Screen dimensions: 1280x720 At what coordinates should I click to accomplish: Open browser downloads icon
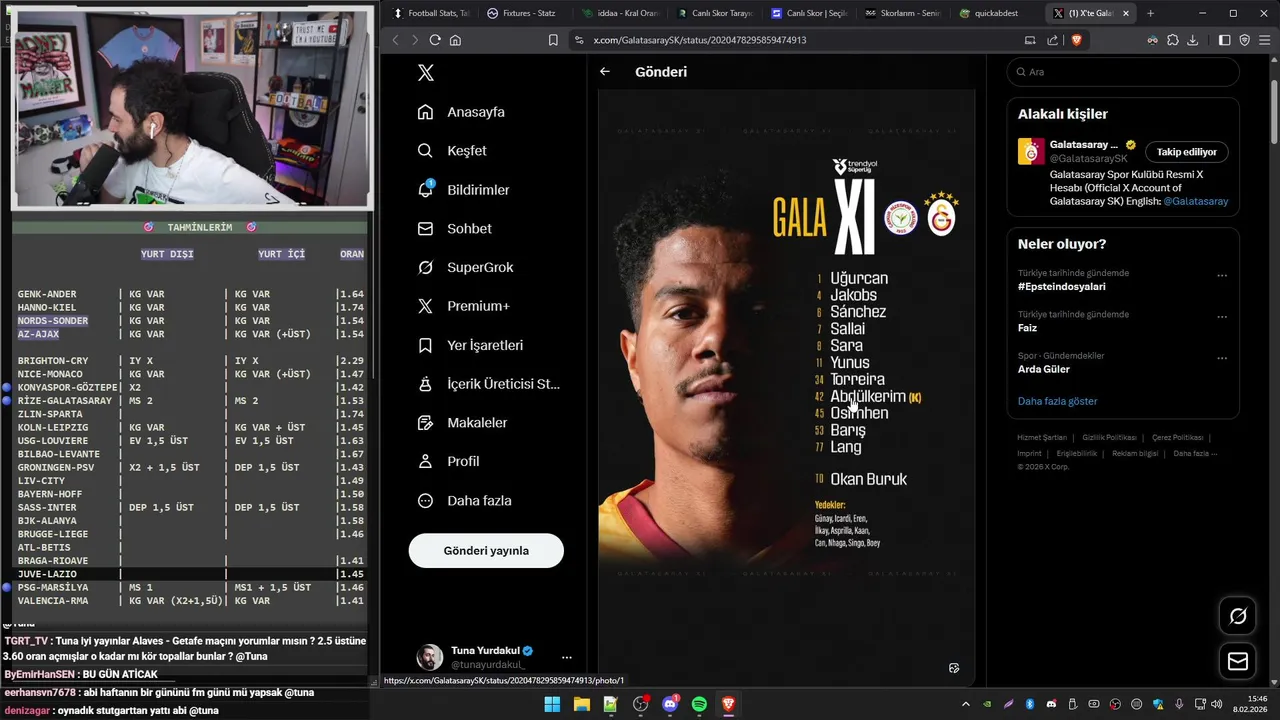pos(1192,40)
